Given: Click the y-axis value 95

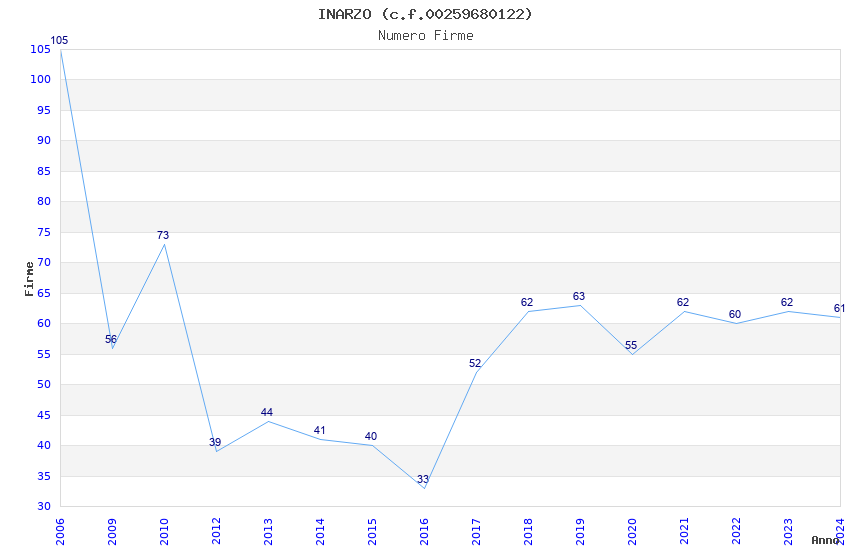Looking at the screenshot, I should [43, 110].
